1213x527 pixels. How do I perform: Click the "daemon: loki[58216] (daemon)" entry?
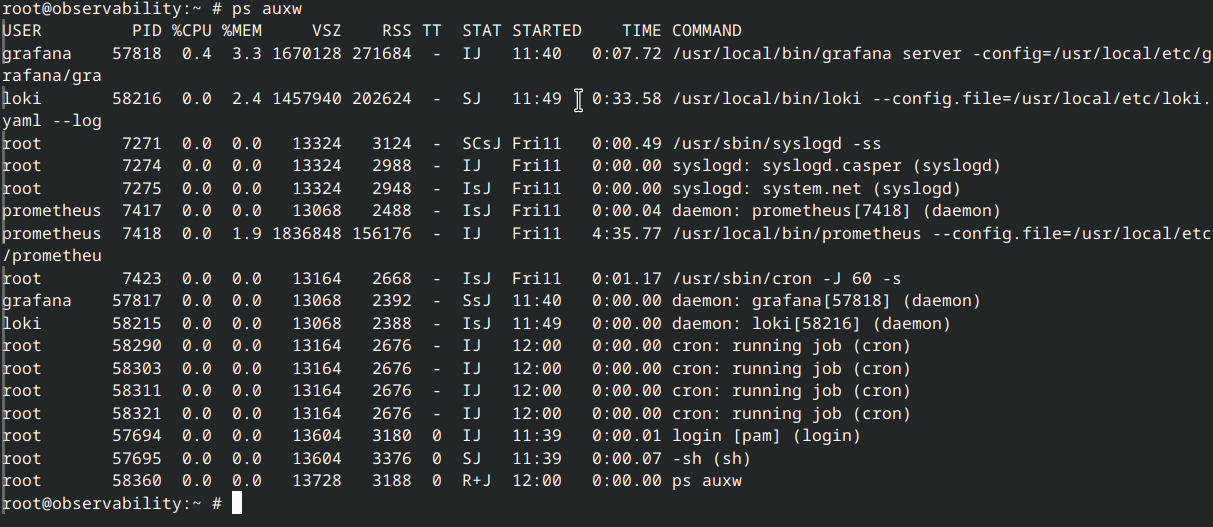pyautogui.click(x=811, y=324)
